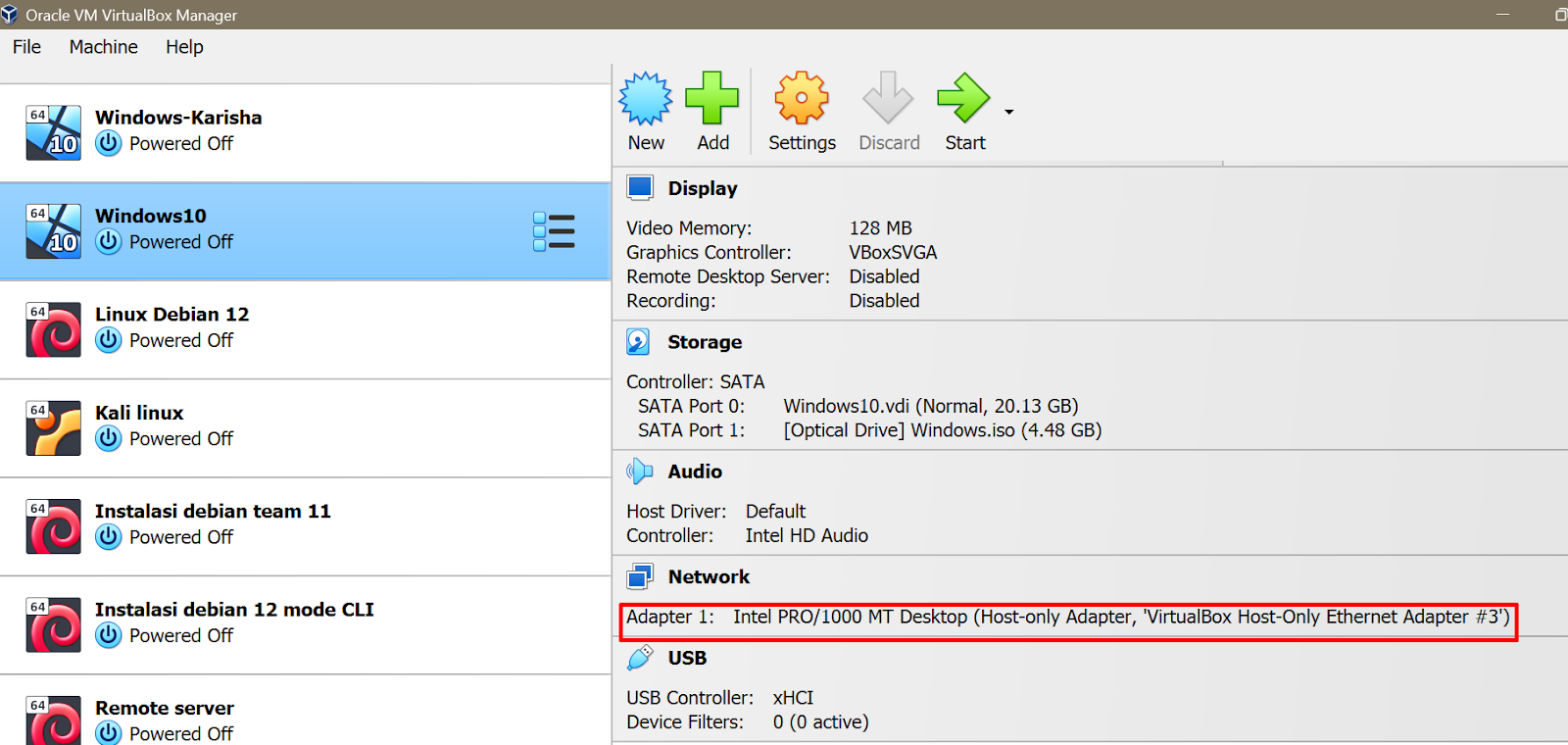
Task: Click power icon under Instalasi debian 12 mode CLI
Action: pos(109,635)
